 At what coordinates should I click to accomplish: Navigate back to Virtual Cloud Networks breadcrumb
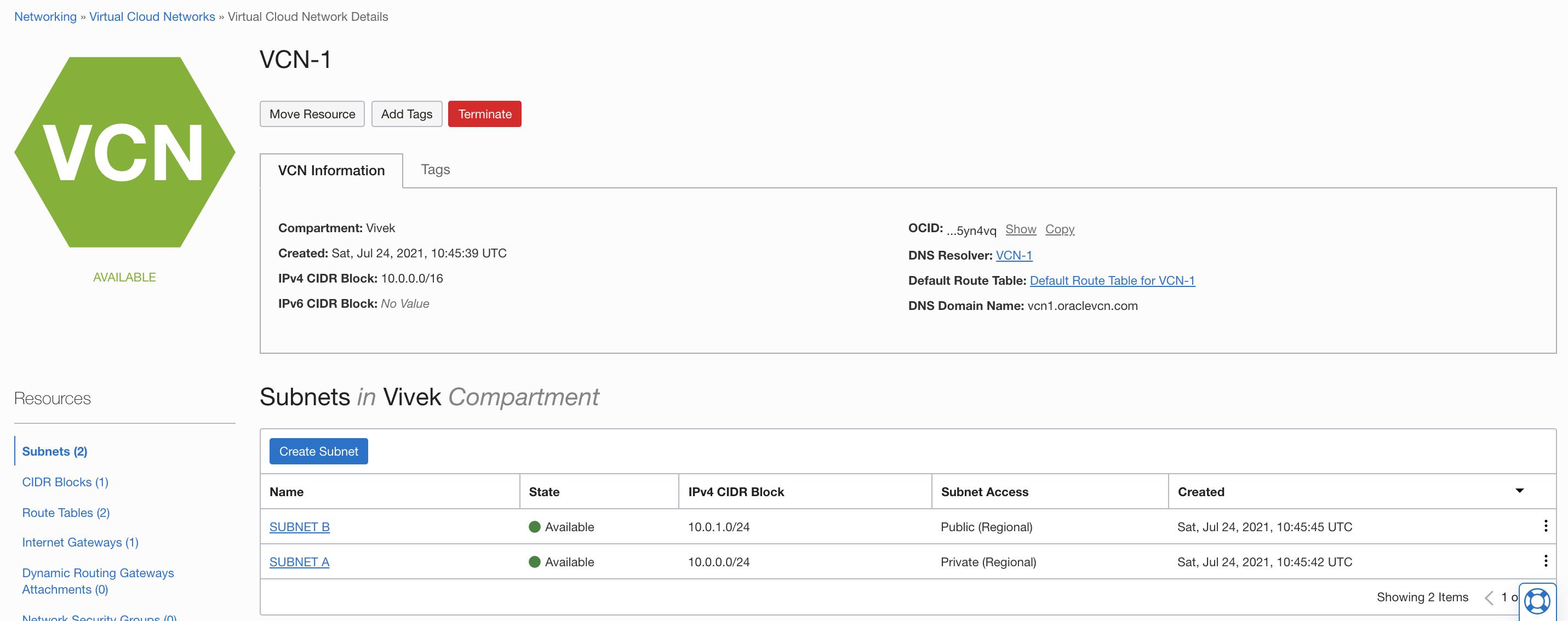[x=152, y=16]
